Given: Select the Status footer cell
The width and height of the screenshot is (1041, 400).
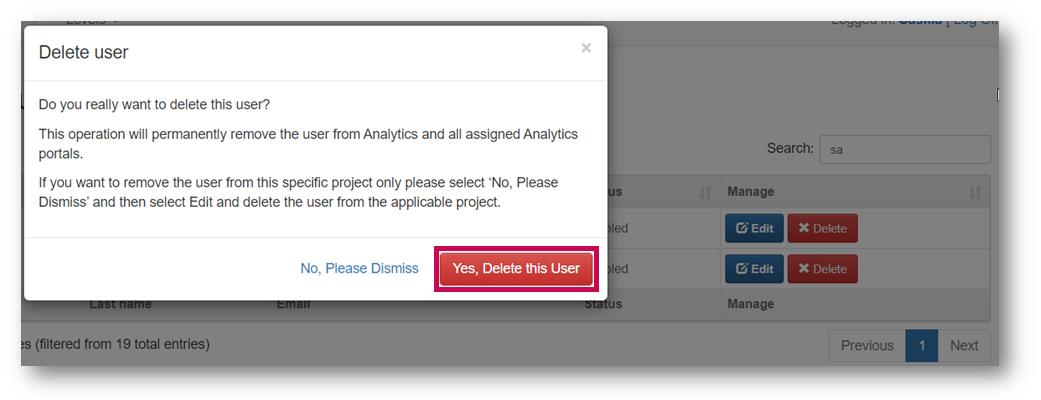Looking at the screenshot, I should 603,304.
